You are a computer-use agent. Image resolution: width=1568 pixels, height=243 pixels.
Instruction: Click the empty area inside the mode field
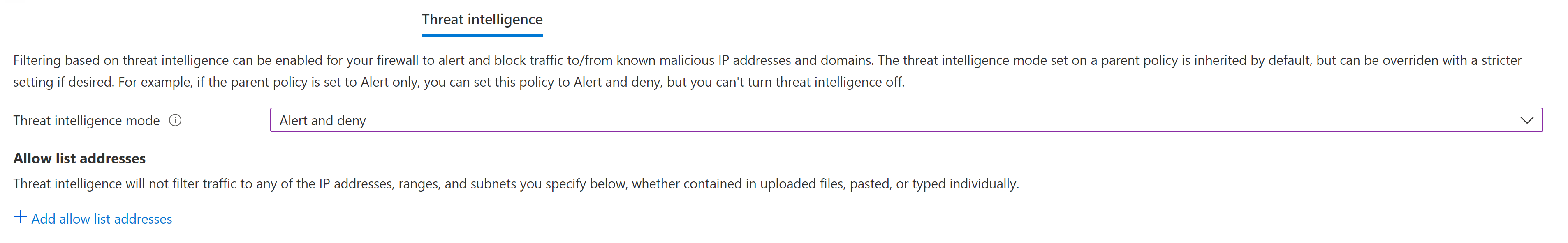913,120
